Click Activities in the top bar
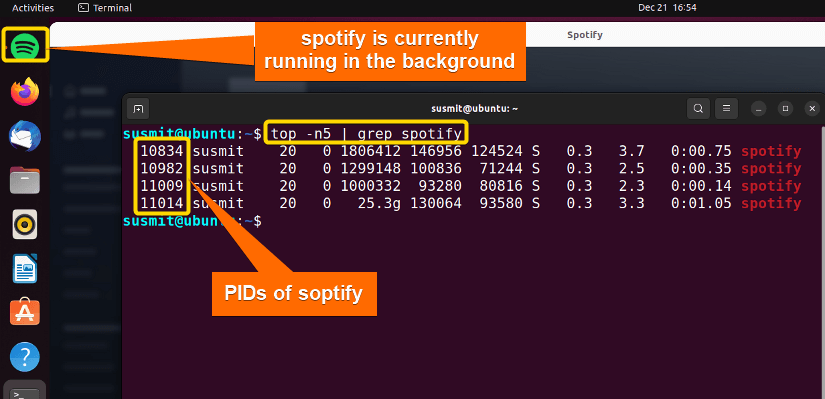 [33, 8]
